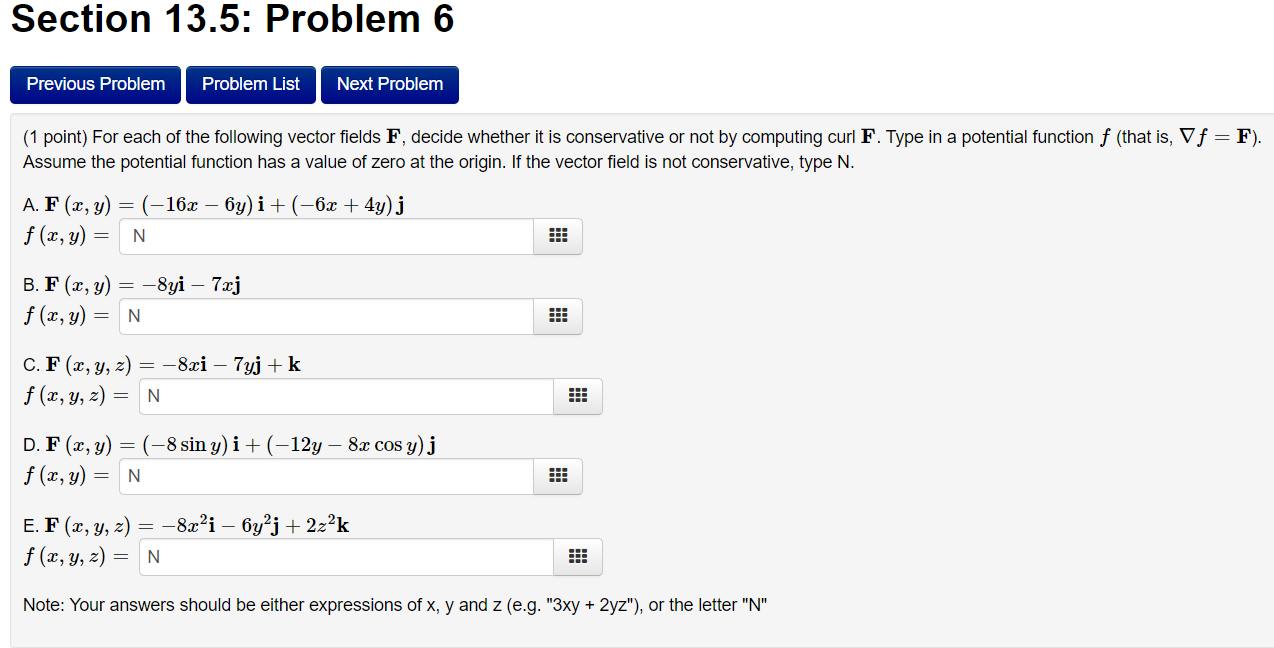Open the math keypad for part A's answer
1274x648 pixels.
(x=557, y=236)
